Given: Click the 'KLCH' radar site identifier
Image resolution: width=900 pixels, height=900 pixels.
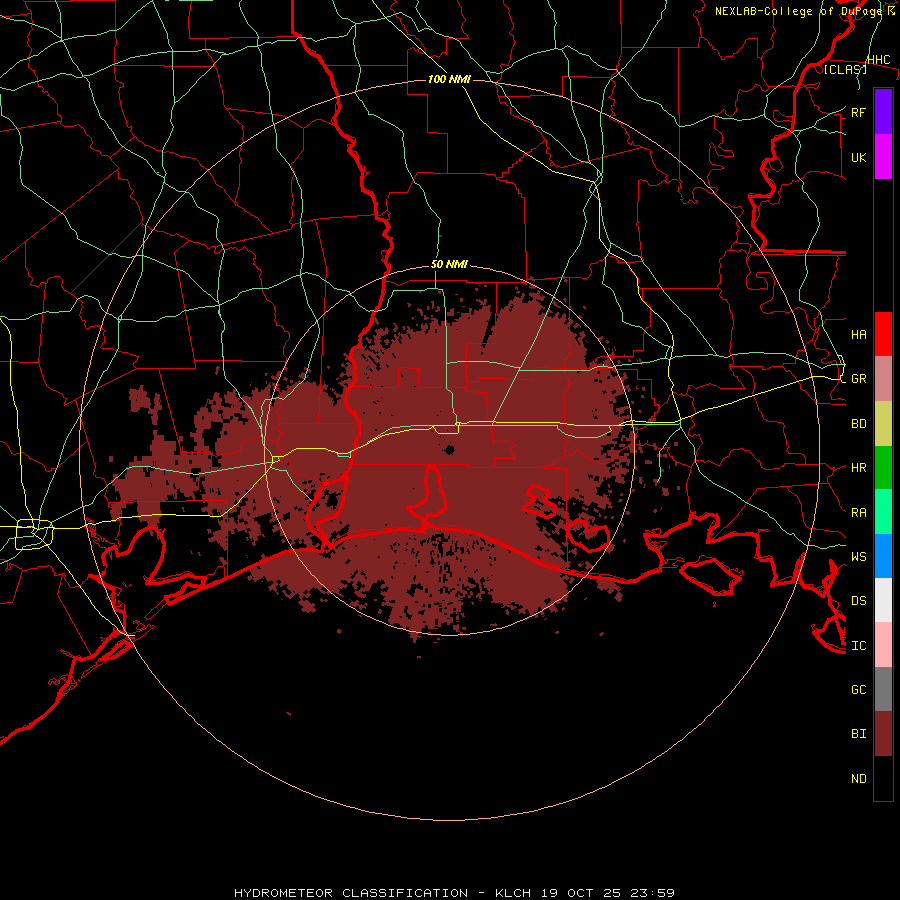Looking at the screenshot, I should (512, 893).
